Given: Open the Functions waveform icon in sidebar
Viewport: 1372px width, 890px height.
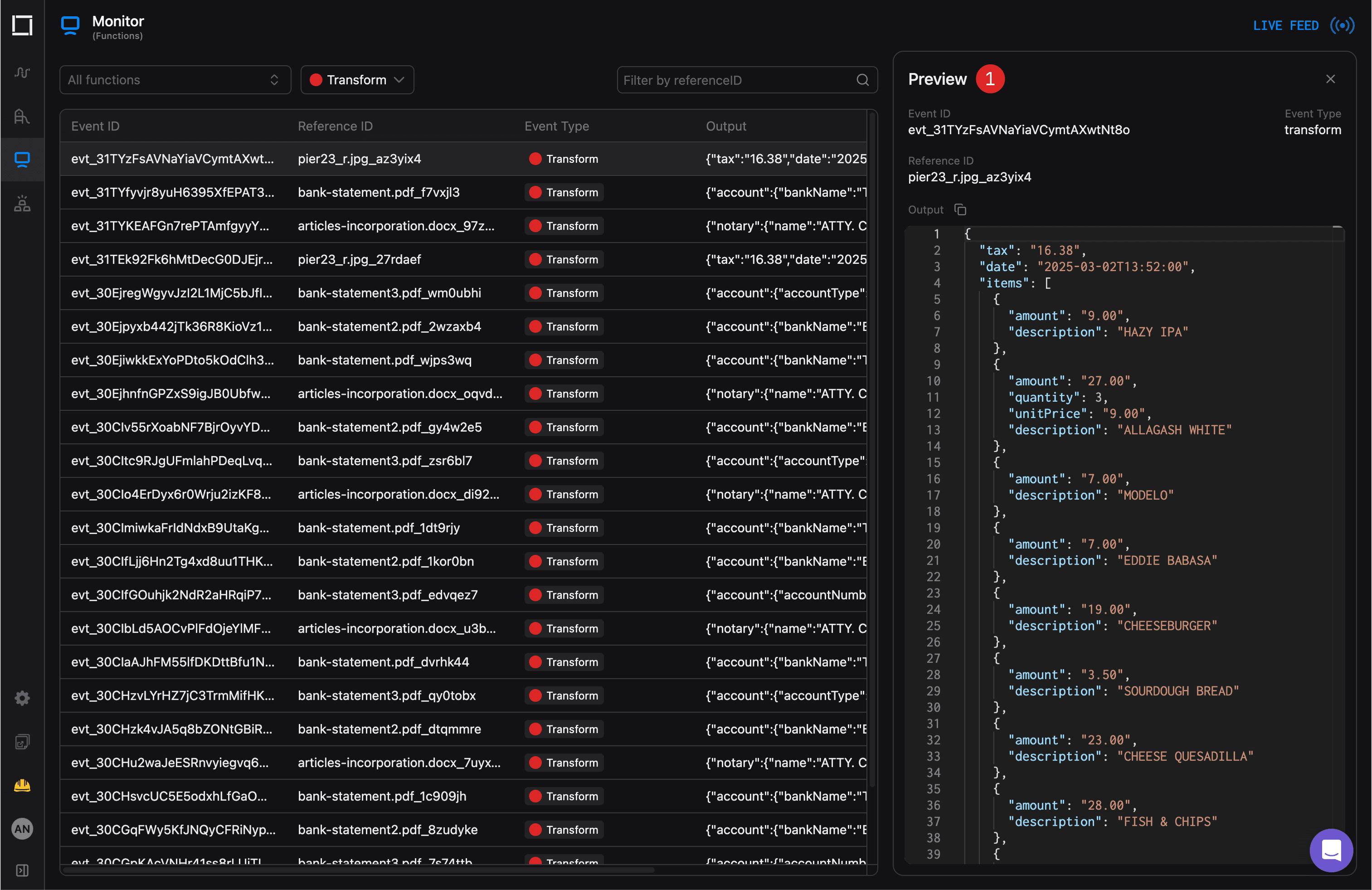Looking at the screenshot, I should [x=22, y=73].
